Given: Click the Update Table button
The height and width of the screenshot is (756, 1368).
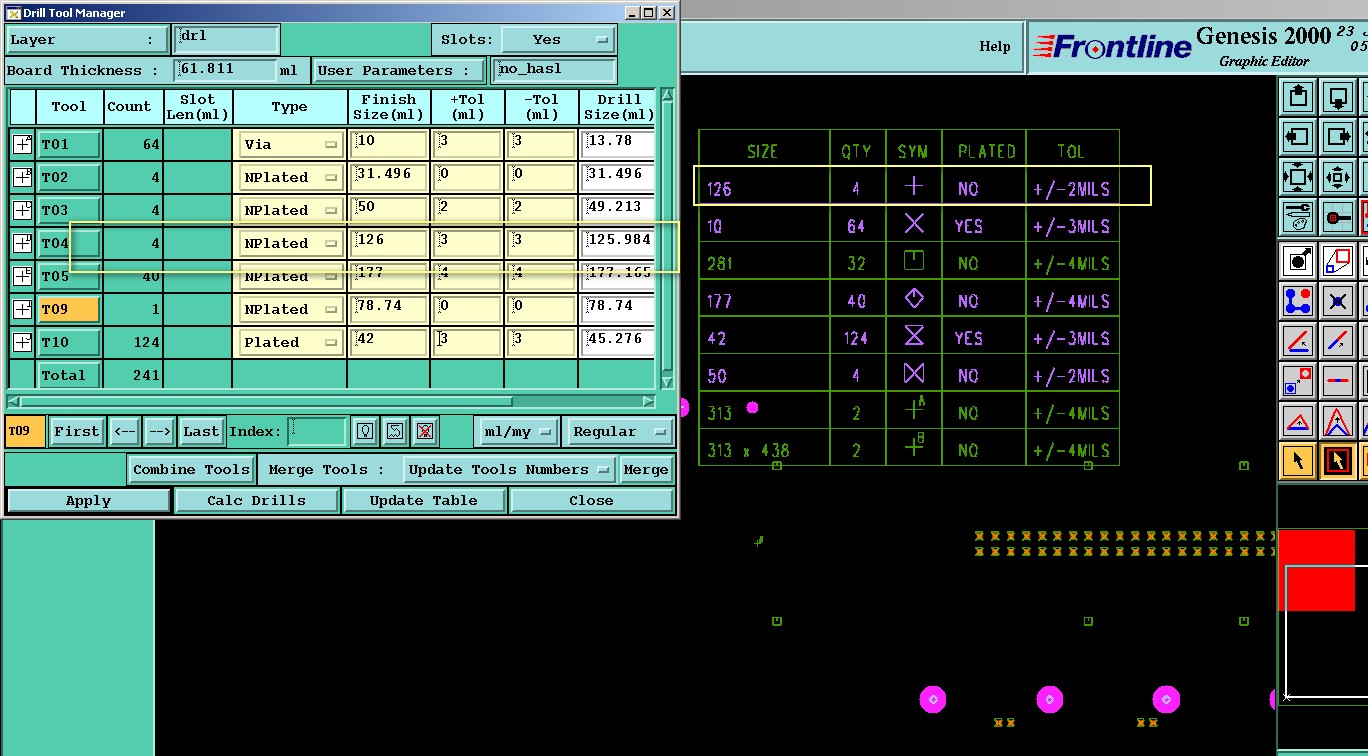Looking at the screenshot, I should point(424,500).
